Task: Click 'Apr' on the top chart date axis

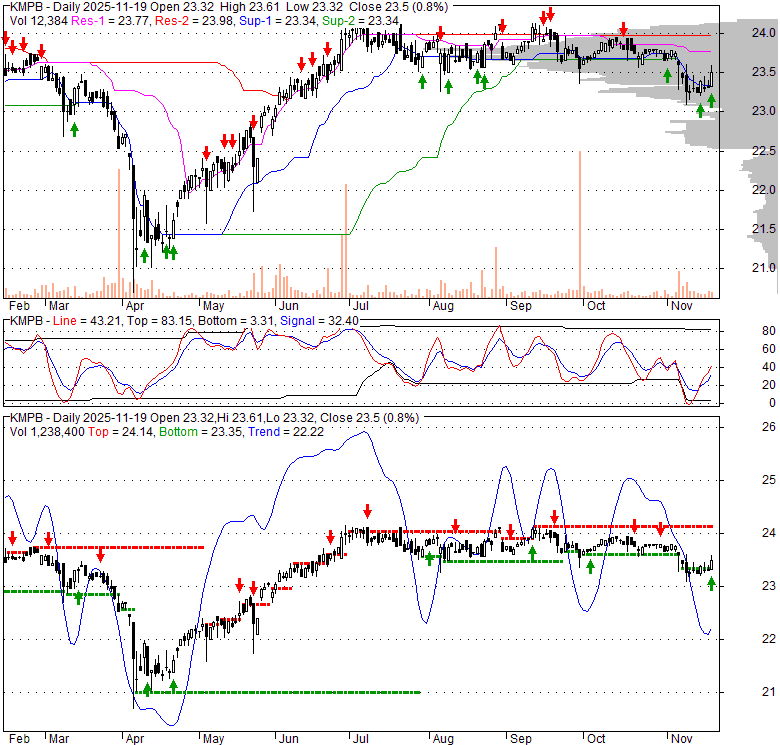Action: (135, 306)
